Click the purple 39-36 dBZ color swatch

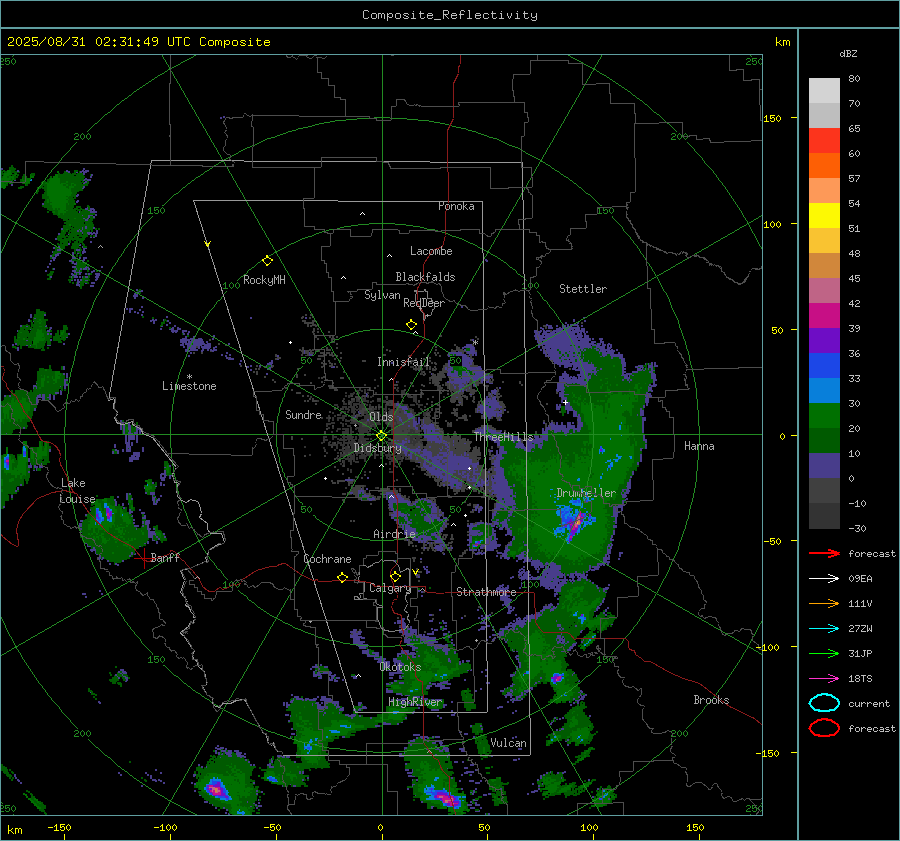[x=824, y=341]
